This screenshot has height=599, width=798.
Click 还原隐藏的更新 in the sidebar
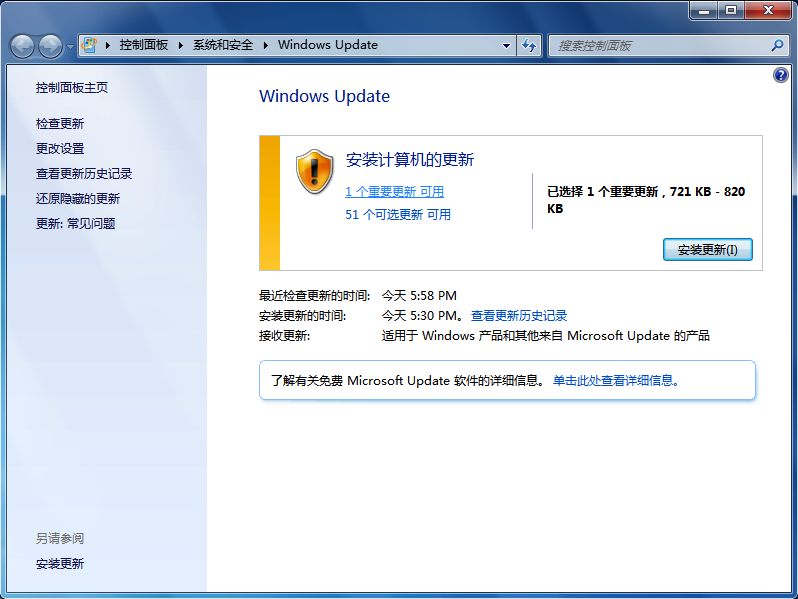point(78,198)
